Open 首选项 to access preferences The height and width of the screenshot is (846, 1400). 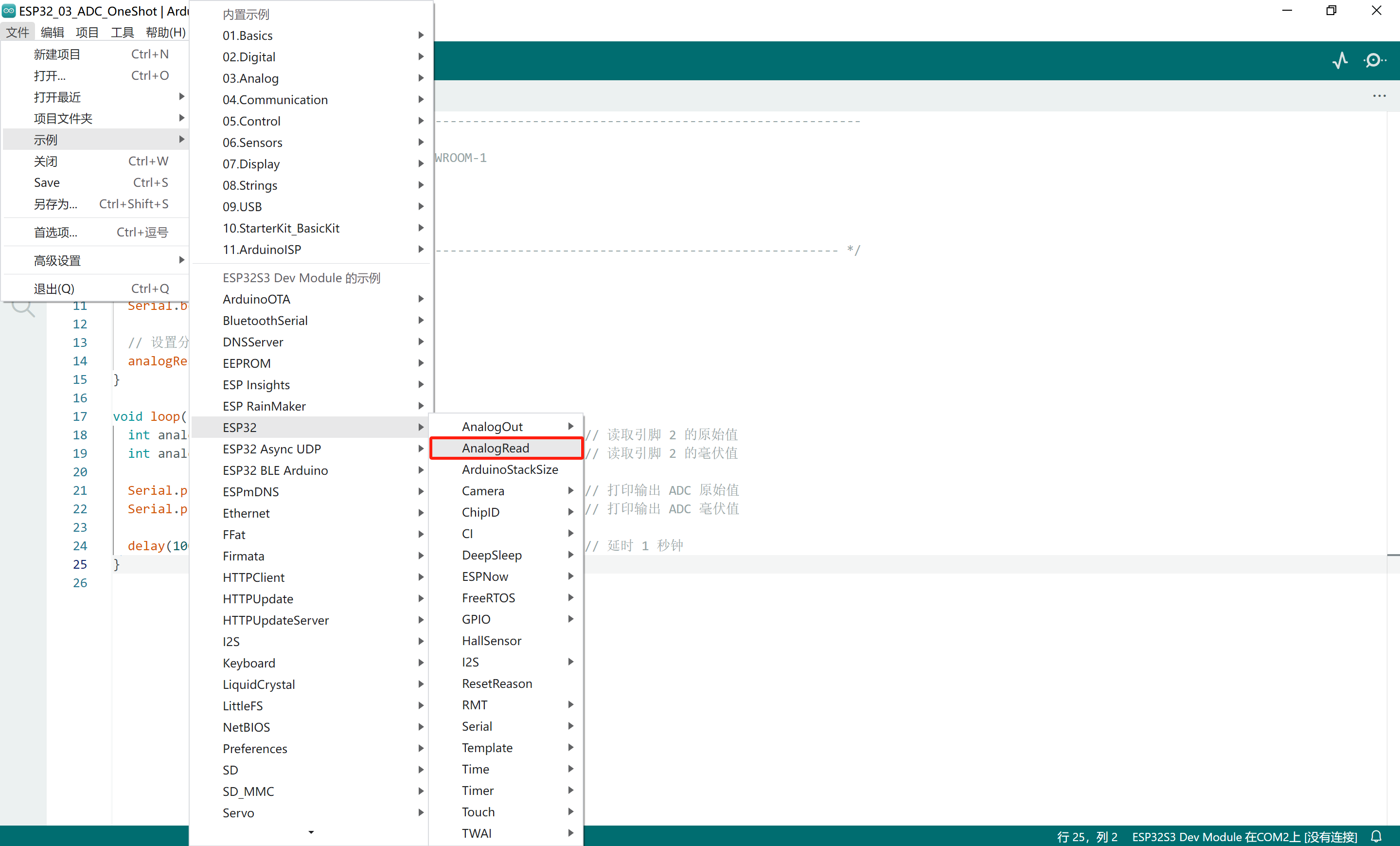coord(55,232)
